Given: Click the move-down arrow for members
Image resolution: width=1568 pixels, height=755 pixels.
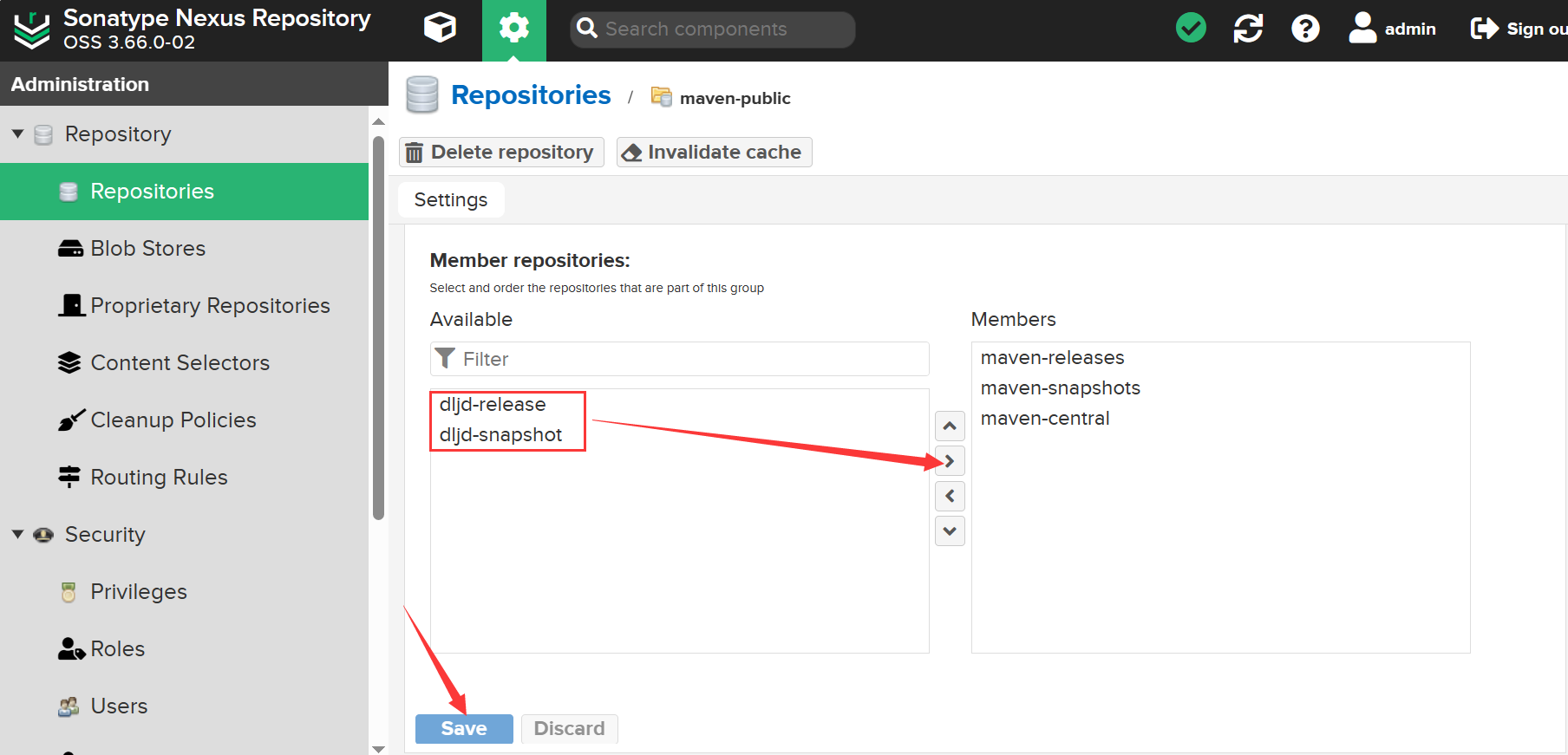Looking at the screenshot, I should tap(950, 530).
